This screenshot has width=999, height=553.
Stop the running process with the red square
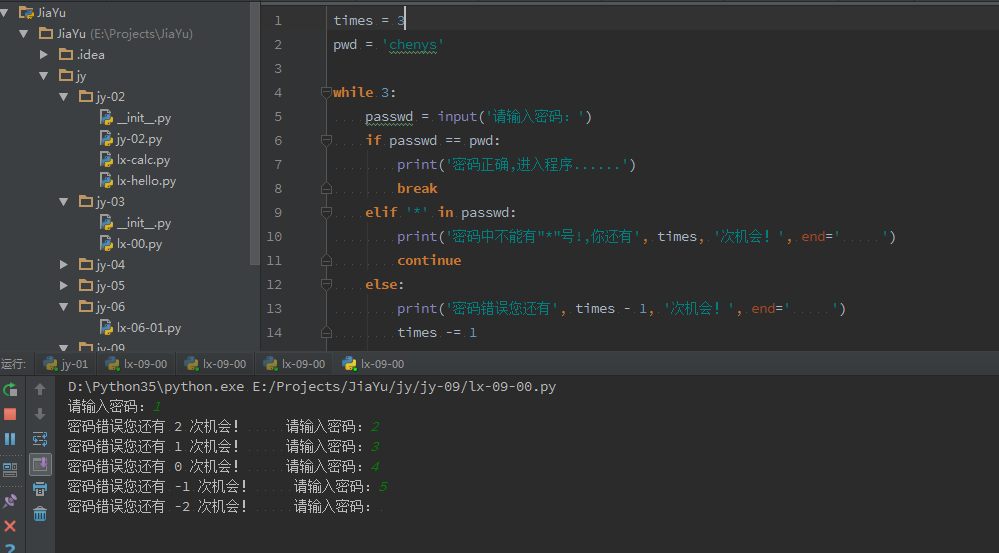click(10, 413)
